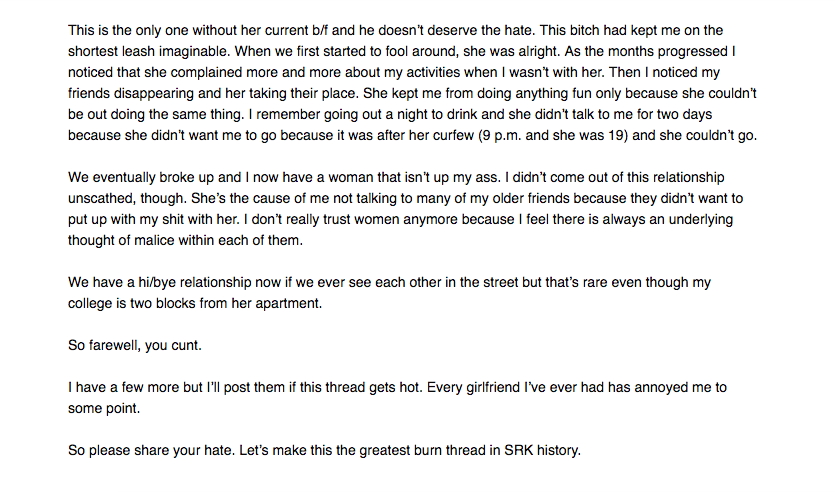
Task: Click the words "some point."
Action: click(104, 409)
